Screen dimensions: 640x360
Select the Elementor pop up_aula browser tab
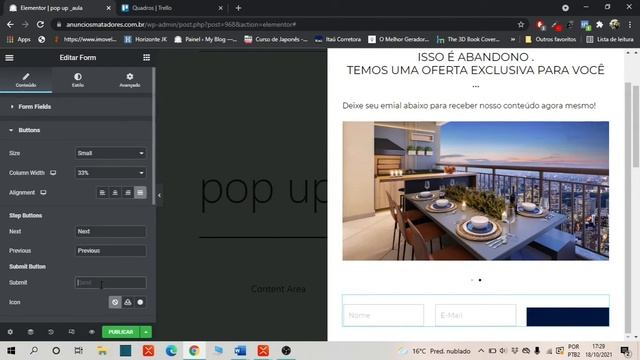pyautogui.click(x=59, y=8)
